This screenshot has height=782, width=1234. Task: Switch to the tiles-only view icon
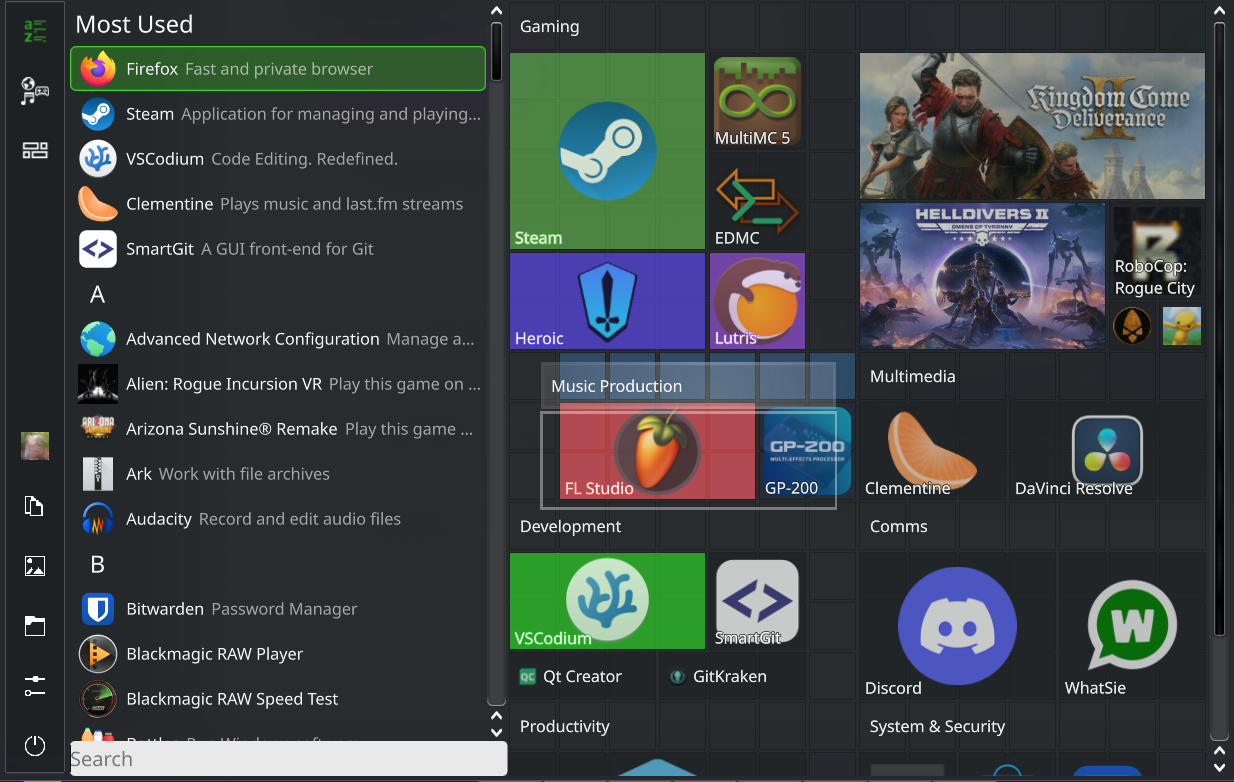(x=35, y=151)
